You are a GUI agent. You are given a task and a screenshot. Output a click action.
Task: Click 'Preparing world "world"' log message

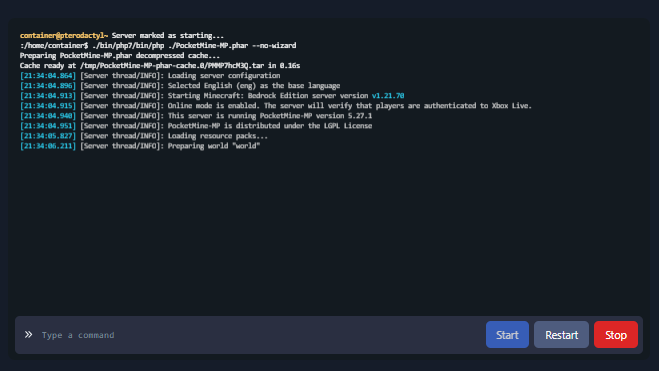click(214, 146)
